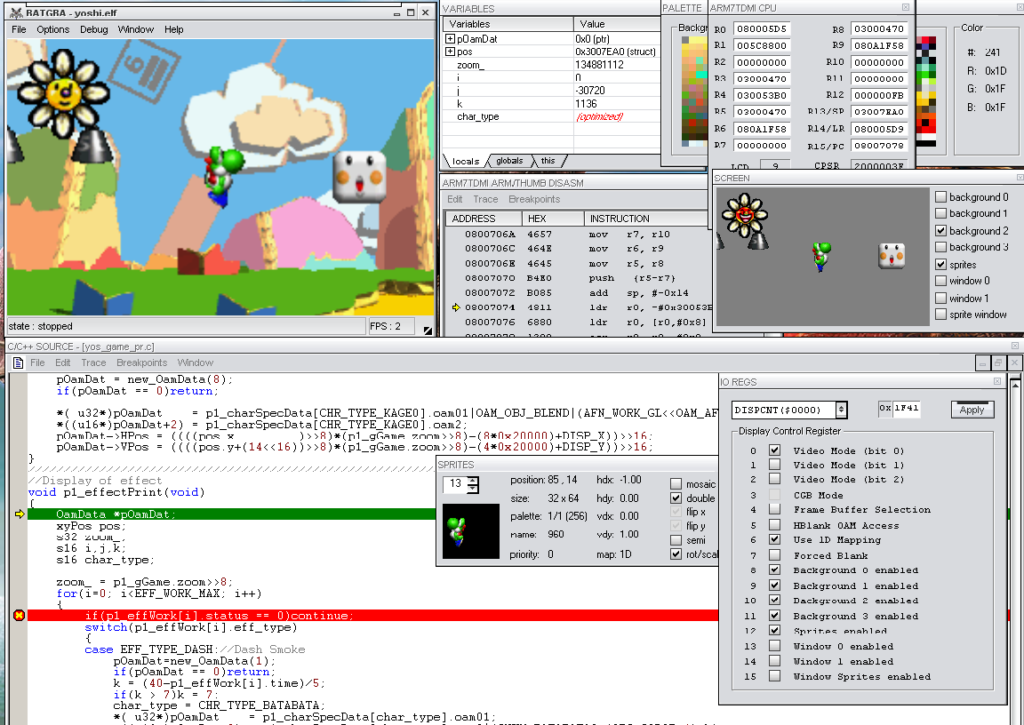Switch to the globals tab
1024x725 pixels.
coord(509,161)
